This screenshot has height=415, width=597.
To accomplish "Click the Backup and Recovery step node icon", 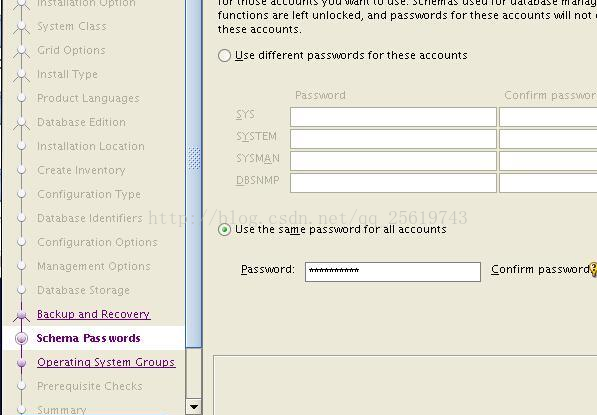I will click(x=22, y=314).
